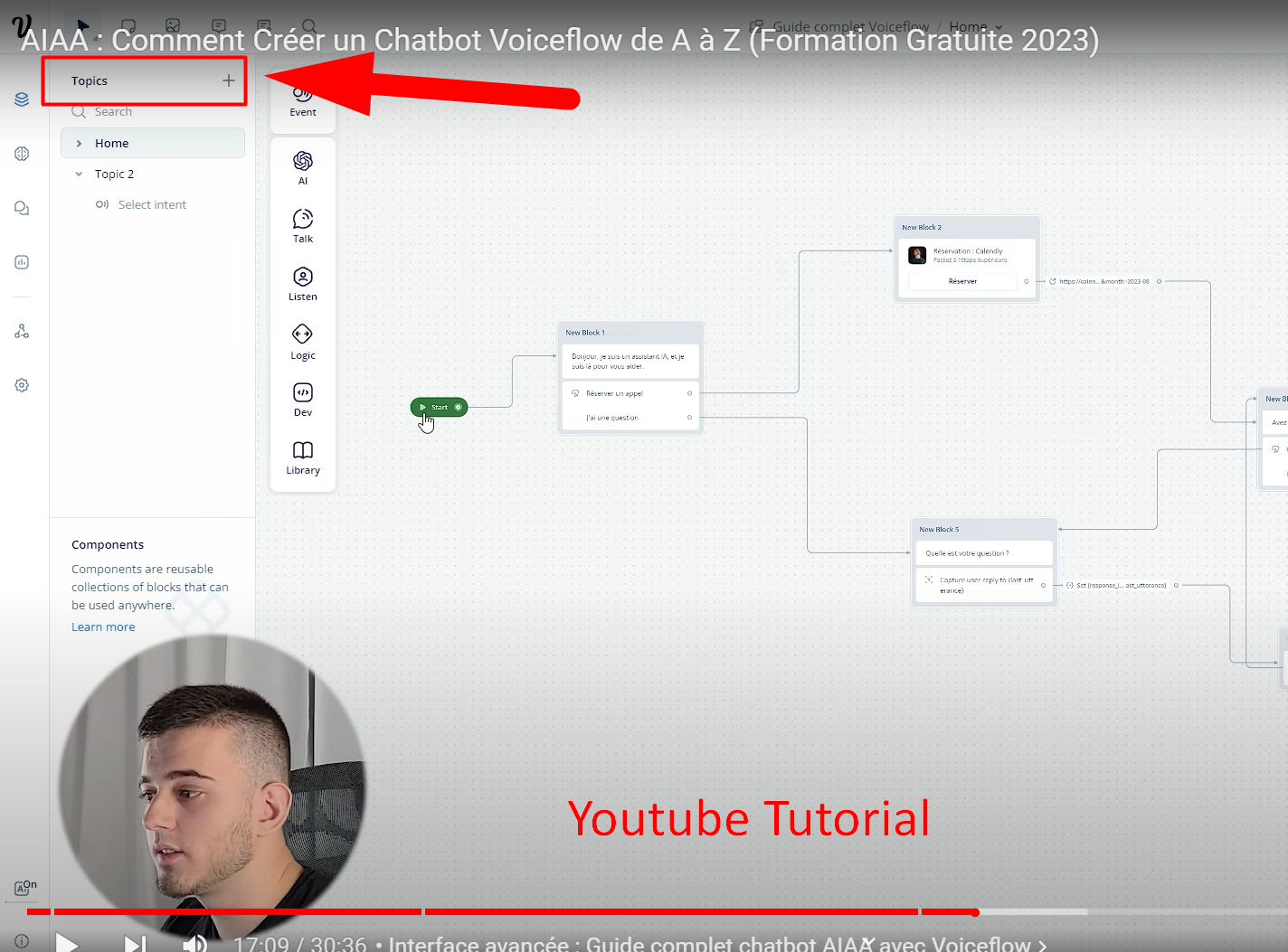Select the pointer cursor tool in top toolbar
Image resolution: width=1288 pixels, height=952 pixels.
[x=83, y=25]
